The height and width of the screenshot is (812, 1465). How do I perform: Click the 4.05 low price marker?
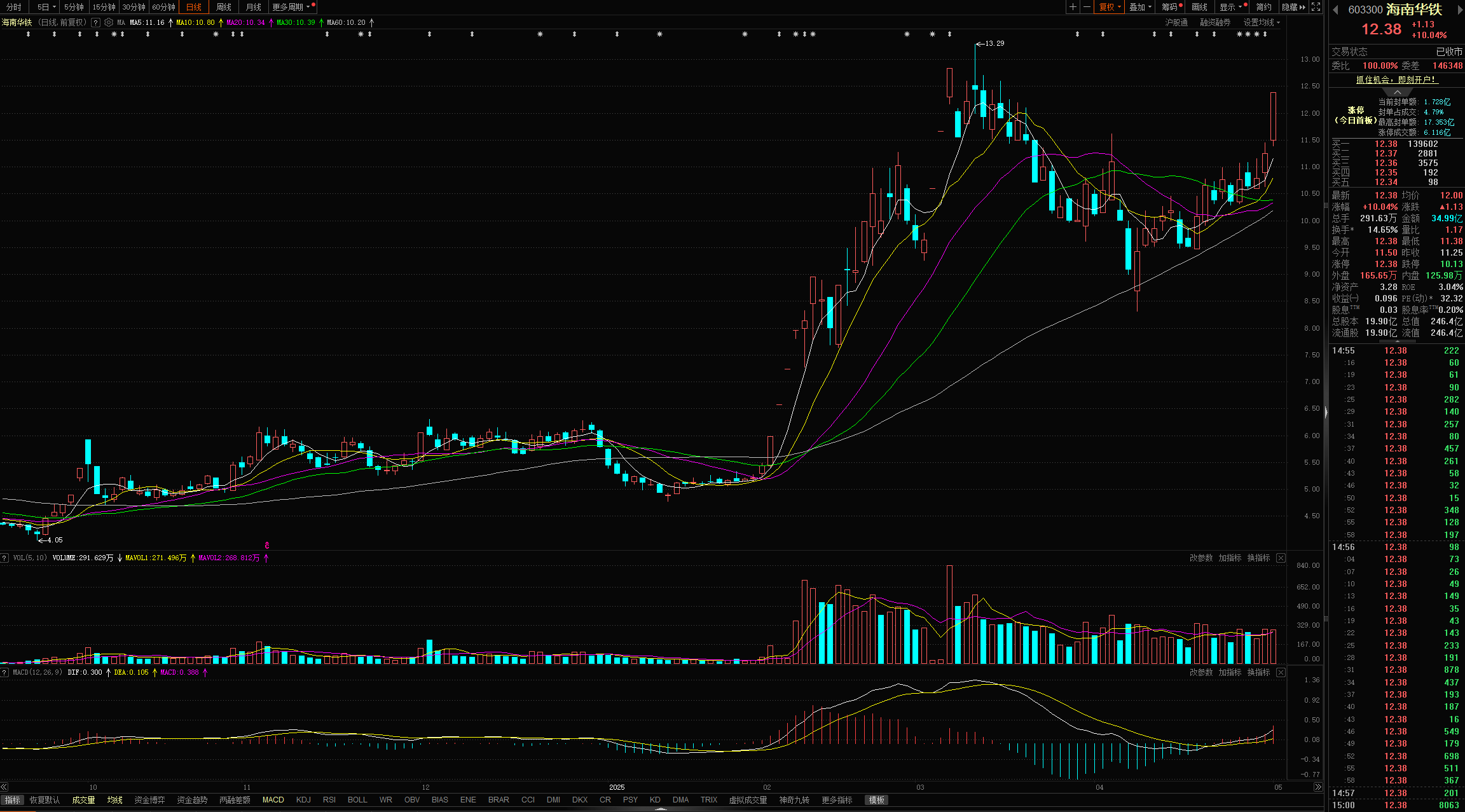pyautogui.click(x=51, y=540)
